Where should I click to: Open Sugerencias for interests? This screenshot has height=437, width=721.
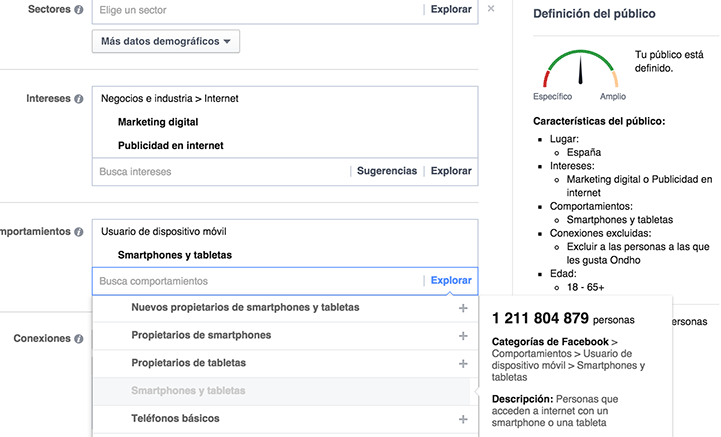[387, 172]
